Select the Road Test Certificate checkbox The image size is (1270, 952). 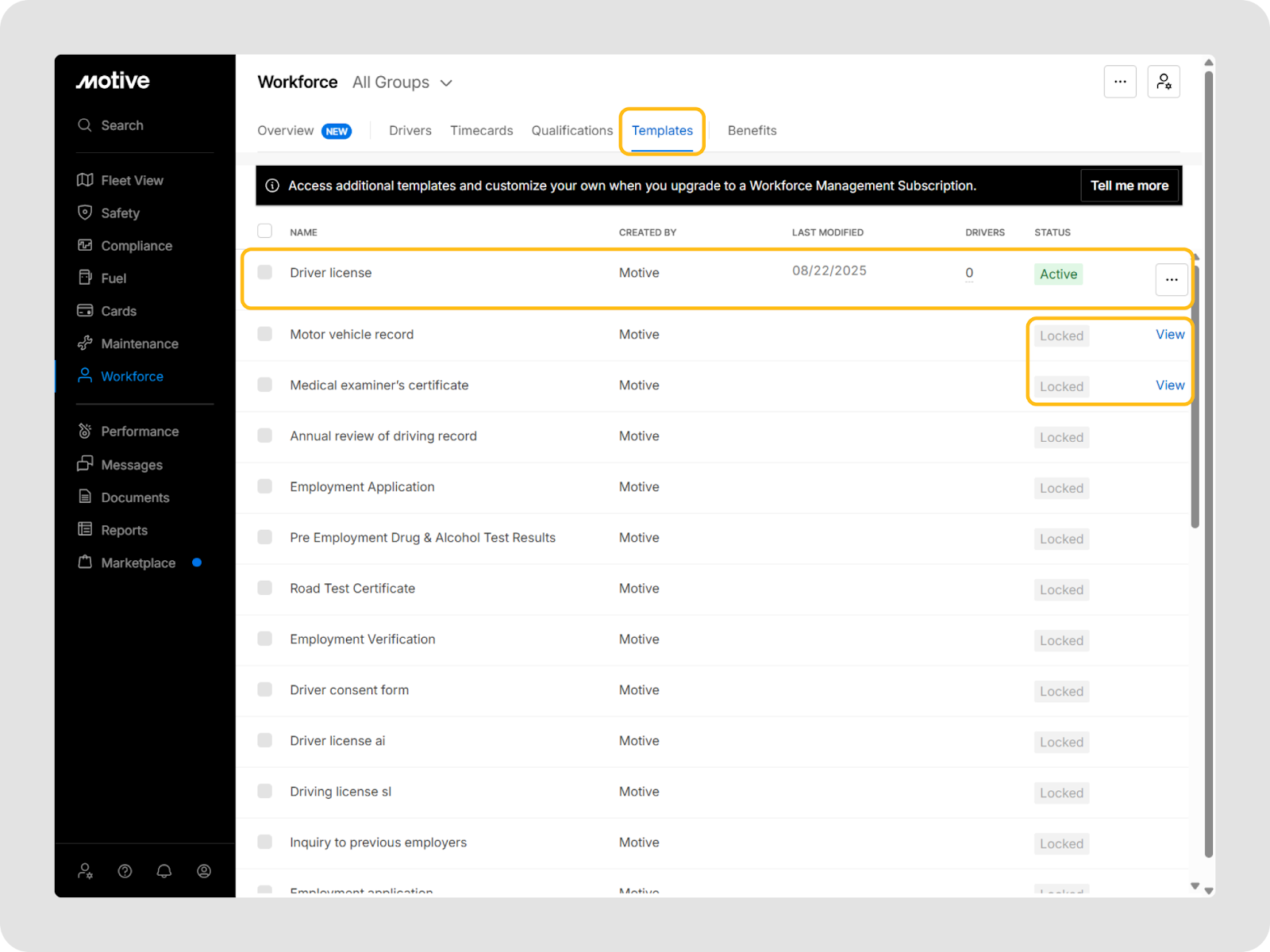pyautogui.click(x=265, y=588)
